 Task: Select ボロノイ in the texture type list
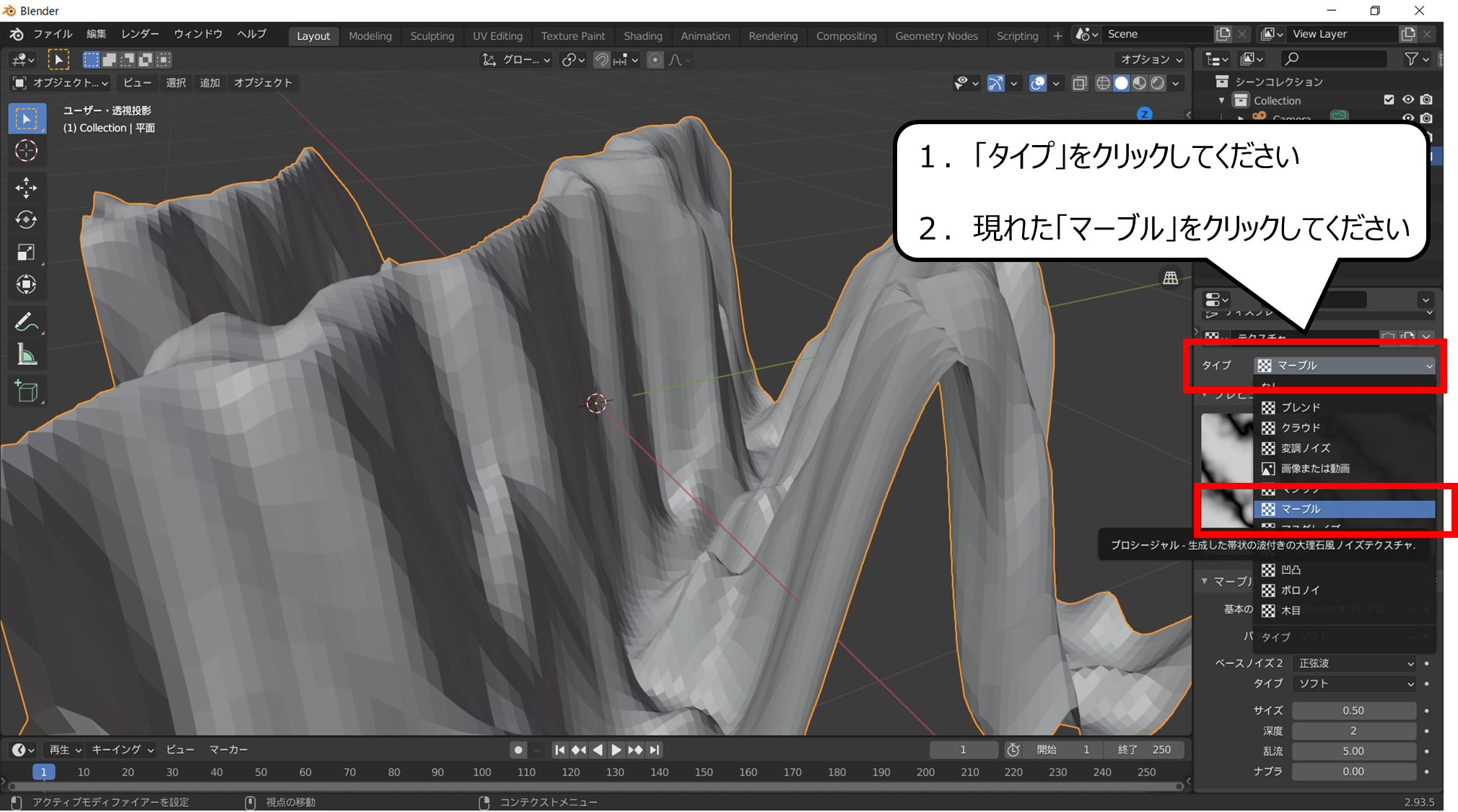[1345, 590]
